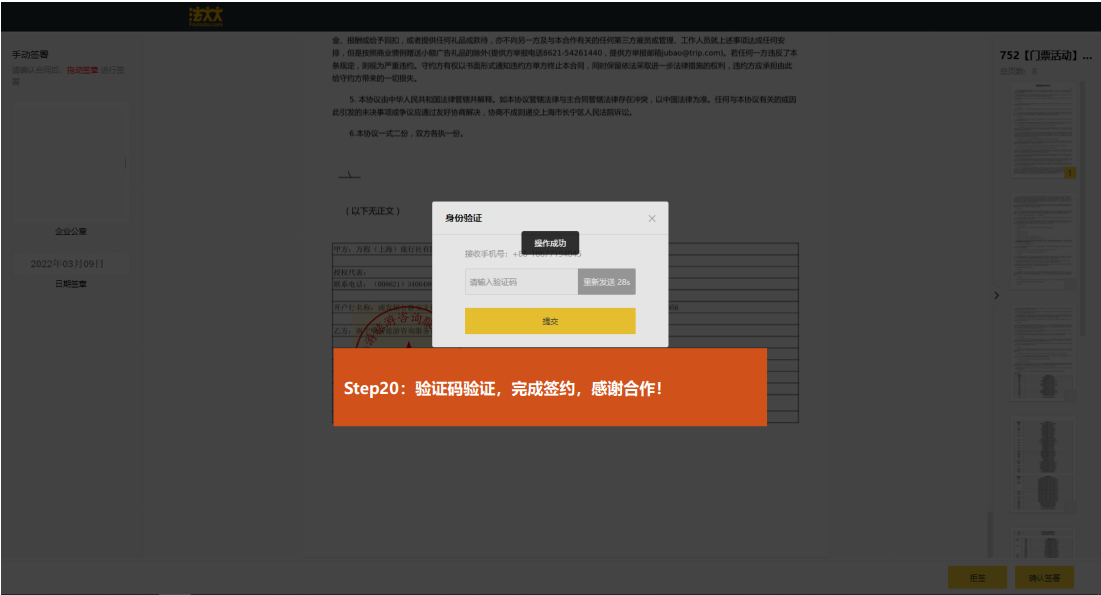Dismiss the 操作成功 toast message
Viewport: 1101px width, 595px height.
pos(550,243)
